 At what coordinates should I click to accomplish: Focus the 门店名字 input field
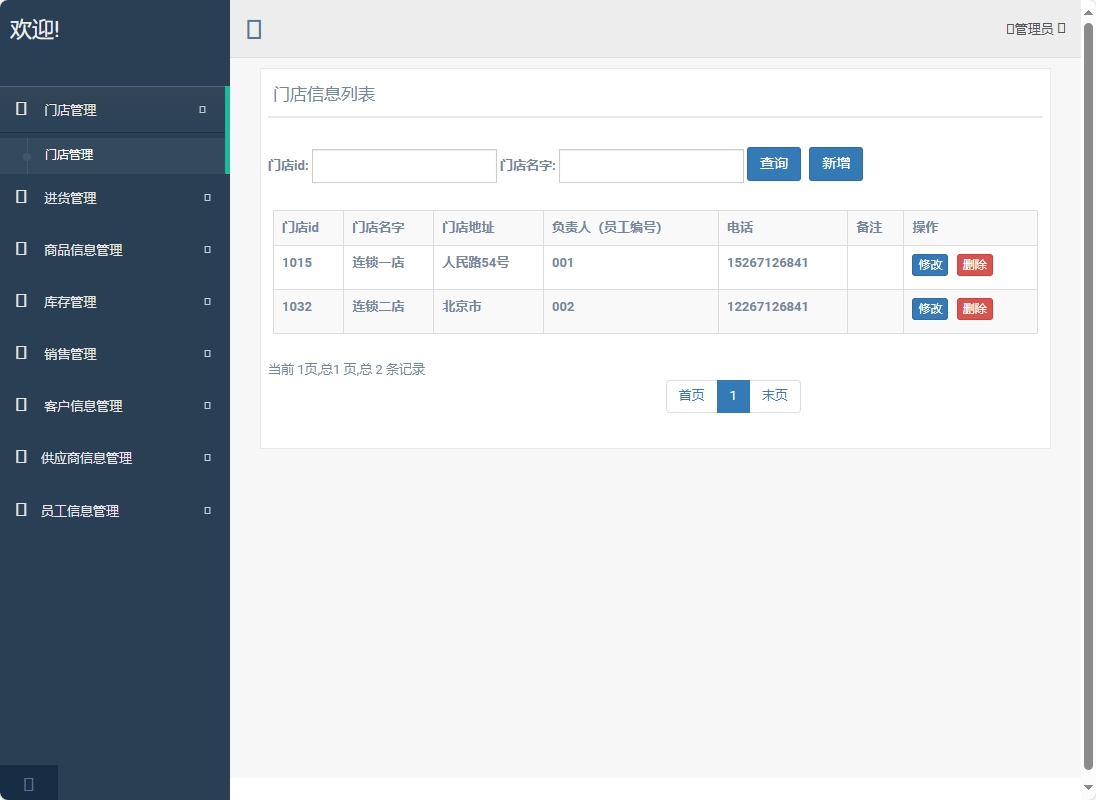(651, 166)
